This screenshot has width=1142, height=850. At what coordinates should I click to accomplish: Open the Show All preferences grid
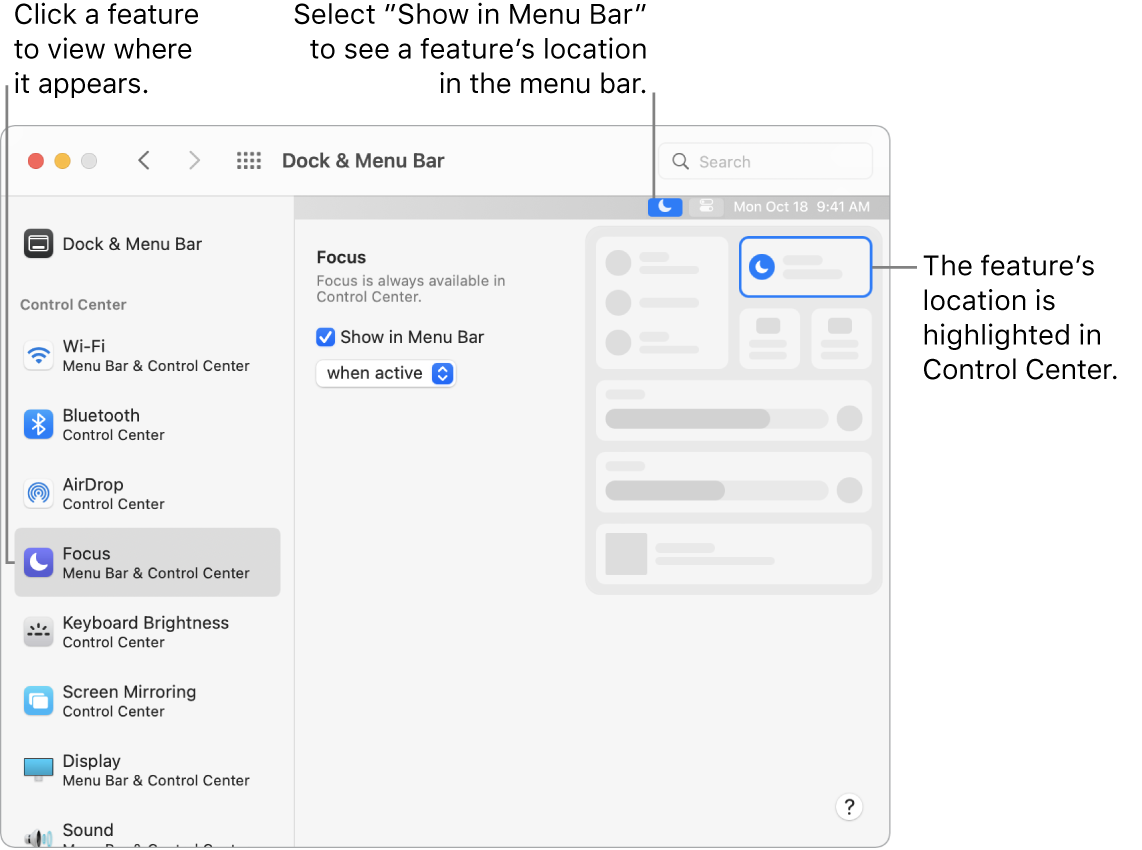tap(248, 160)
